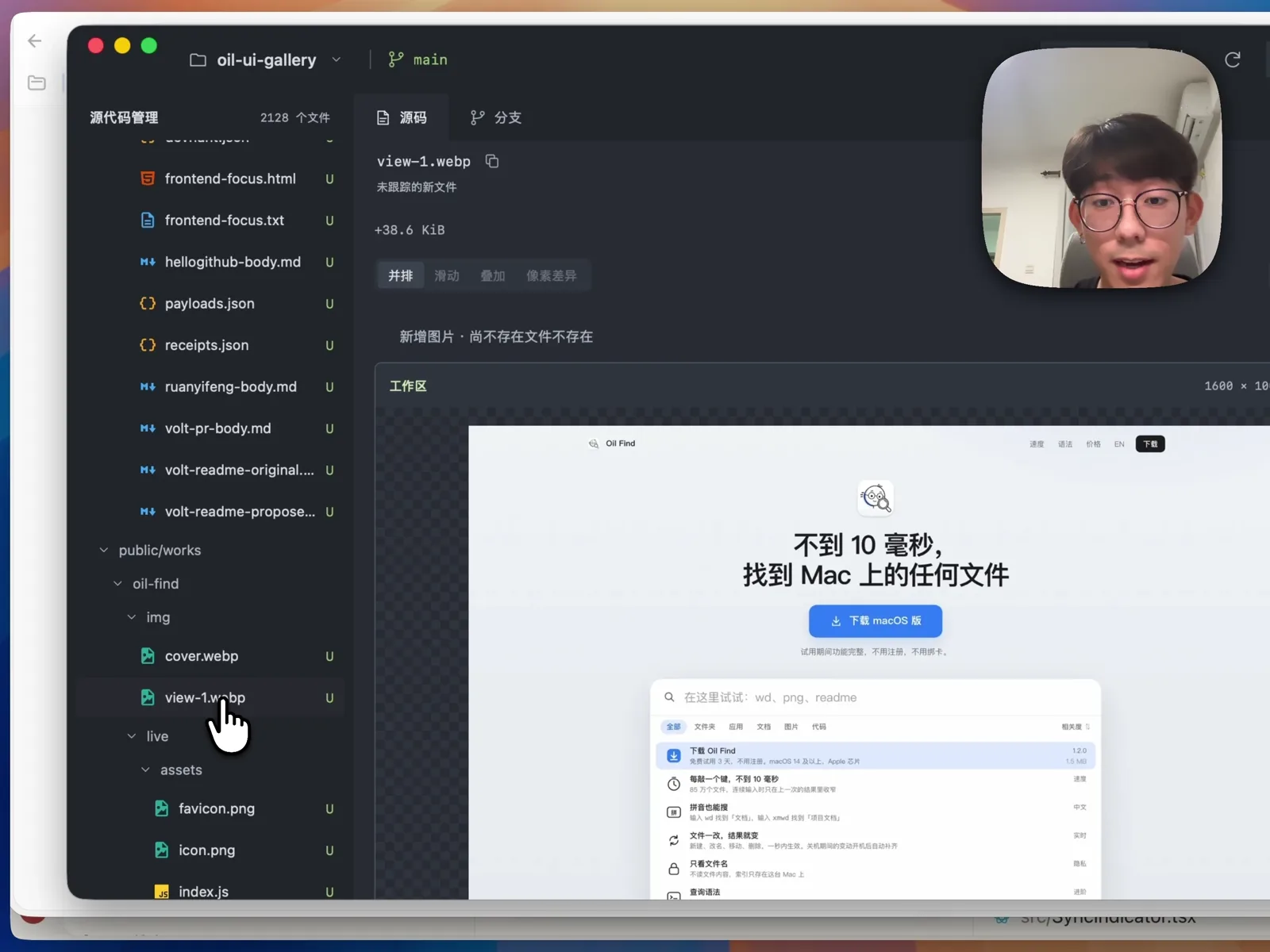Click the refresh icon at top right
The image size is (1270, 952).
click(1232, 59)
